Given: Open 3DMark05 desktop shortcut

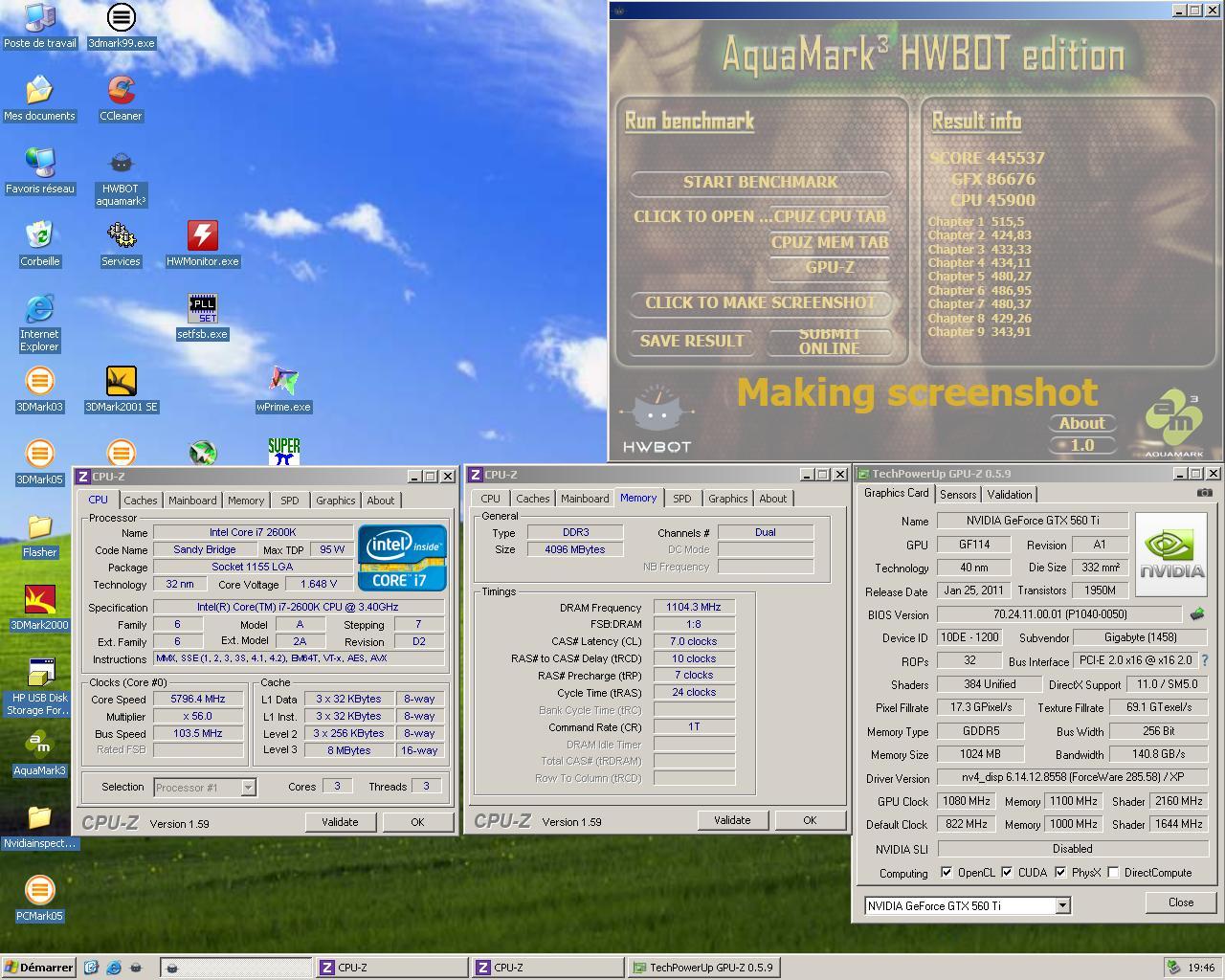Looking at the screenshot, I should point(39,462).
